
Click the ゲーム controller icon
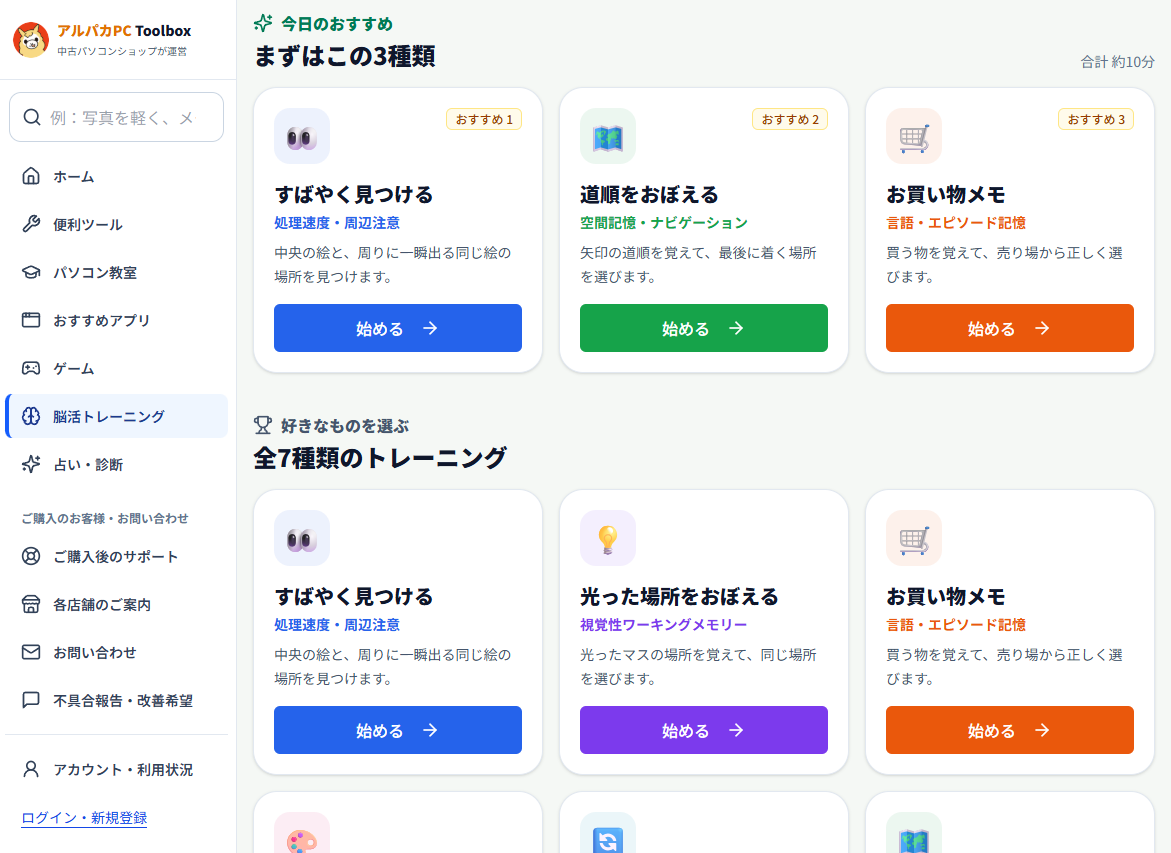pyautogui.click(x=31, y=368)
